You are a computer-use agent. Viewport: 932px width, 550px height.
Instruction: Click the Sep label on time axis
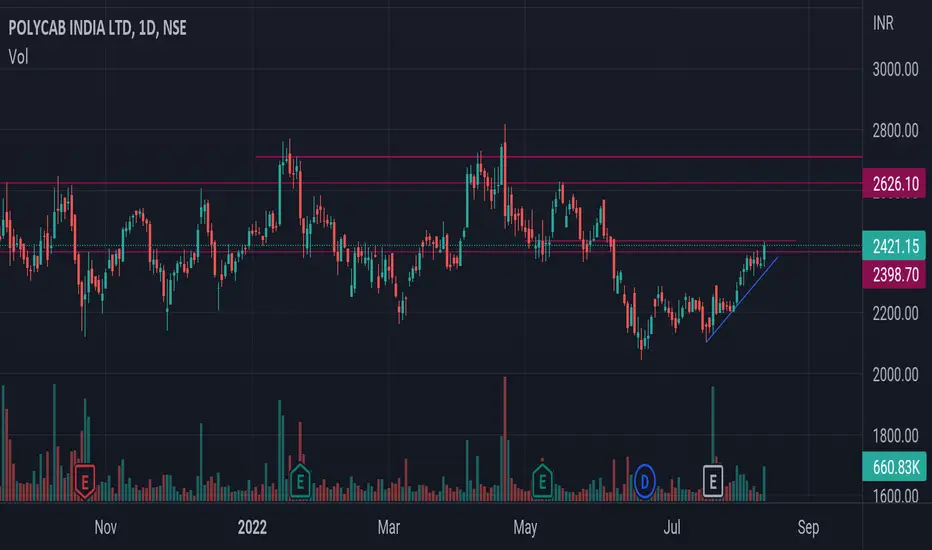pyautogui.click(x=808, y=527)
